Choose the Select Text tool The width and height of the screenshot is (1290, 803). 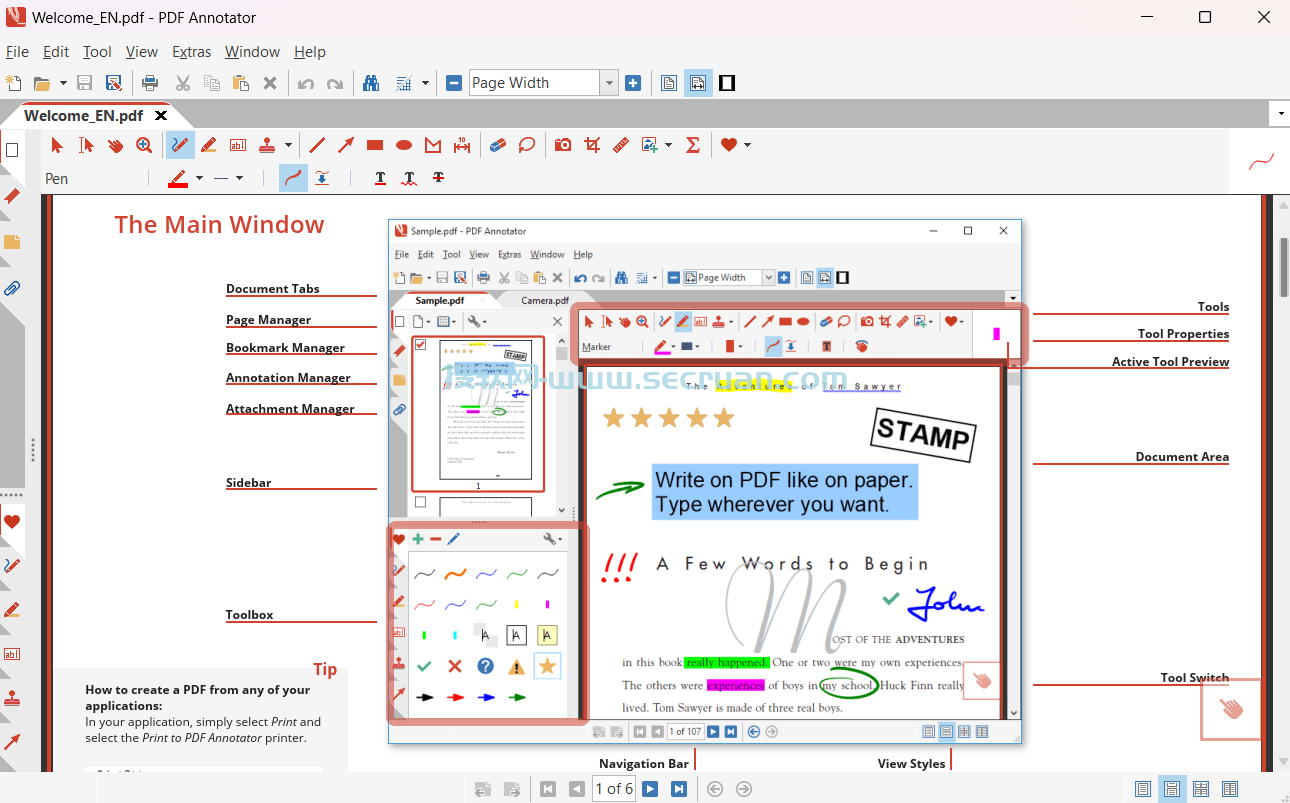point(86,145)
